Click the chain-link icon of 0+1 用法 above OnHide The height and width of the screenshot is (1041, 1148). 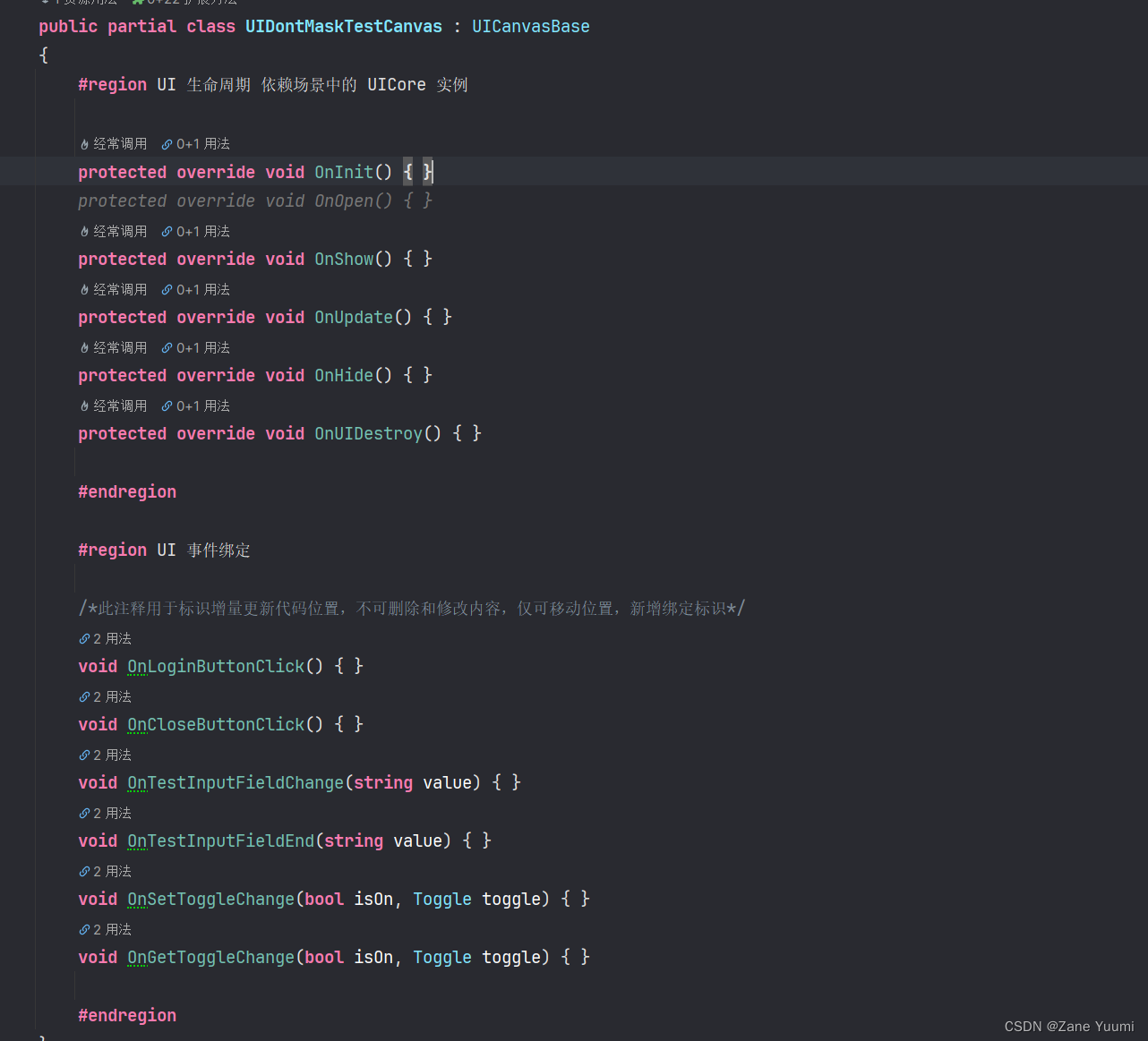[167, 348]
